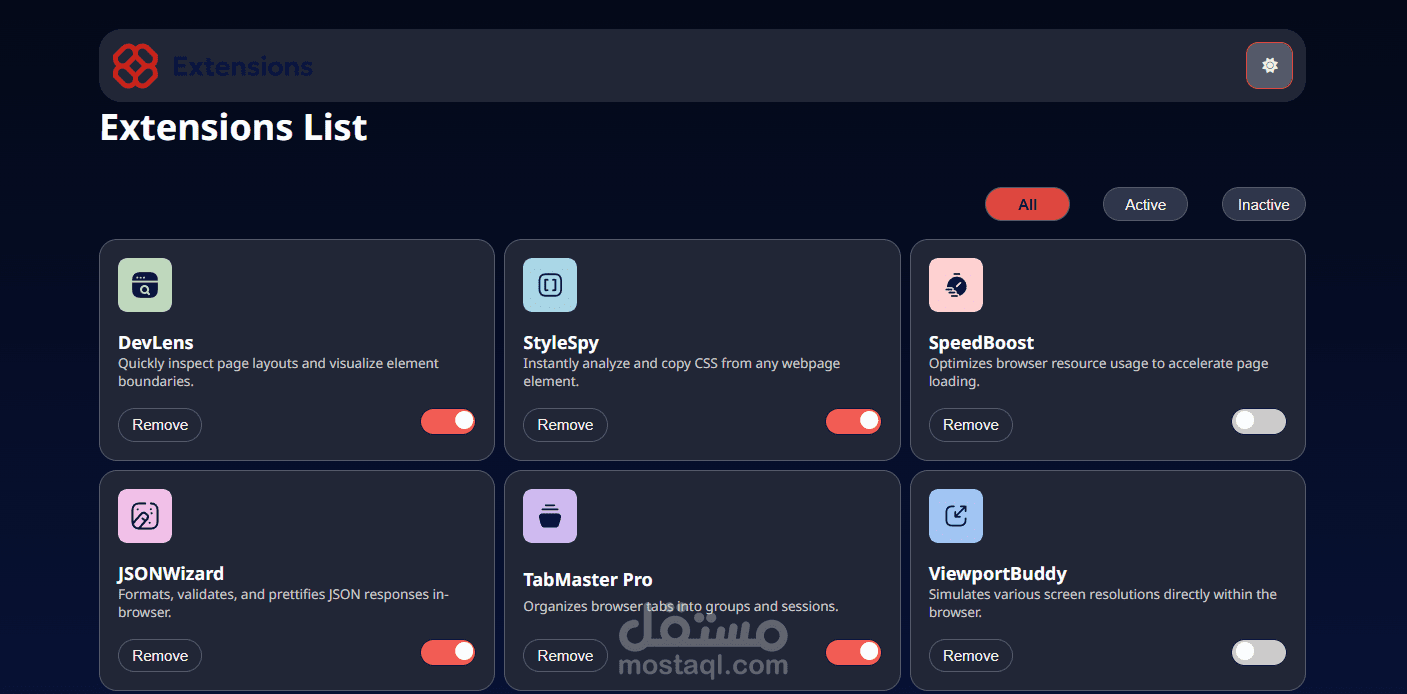Screen dimensions: 1407x694
Task: Click the 'Formats, validates, and prettifies JSON' description
Action: [284, 603]
